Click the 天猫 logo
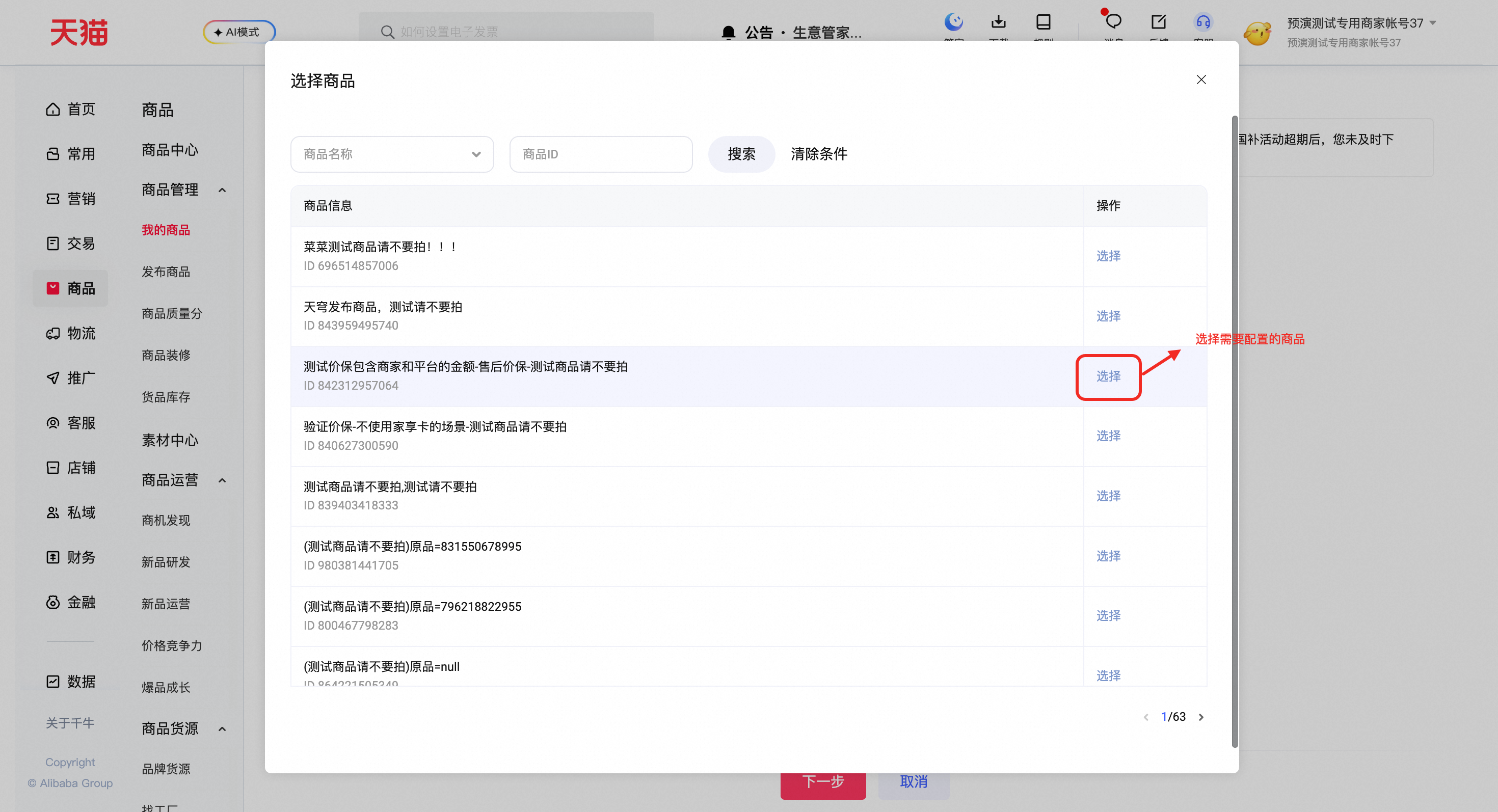Screen dimensions: 1498x812 [79, 32]
